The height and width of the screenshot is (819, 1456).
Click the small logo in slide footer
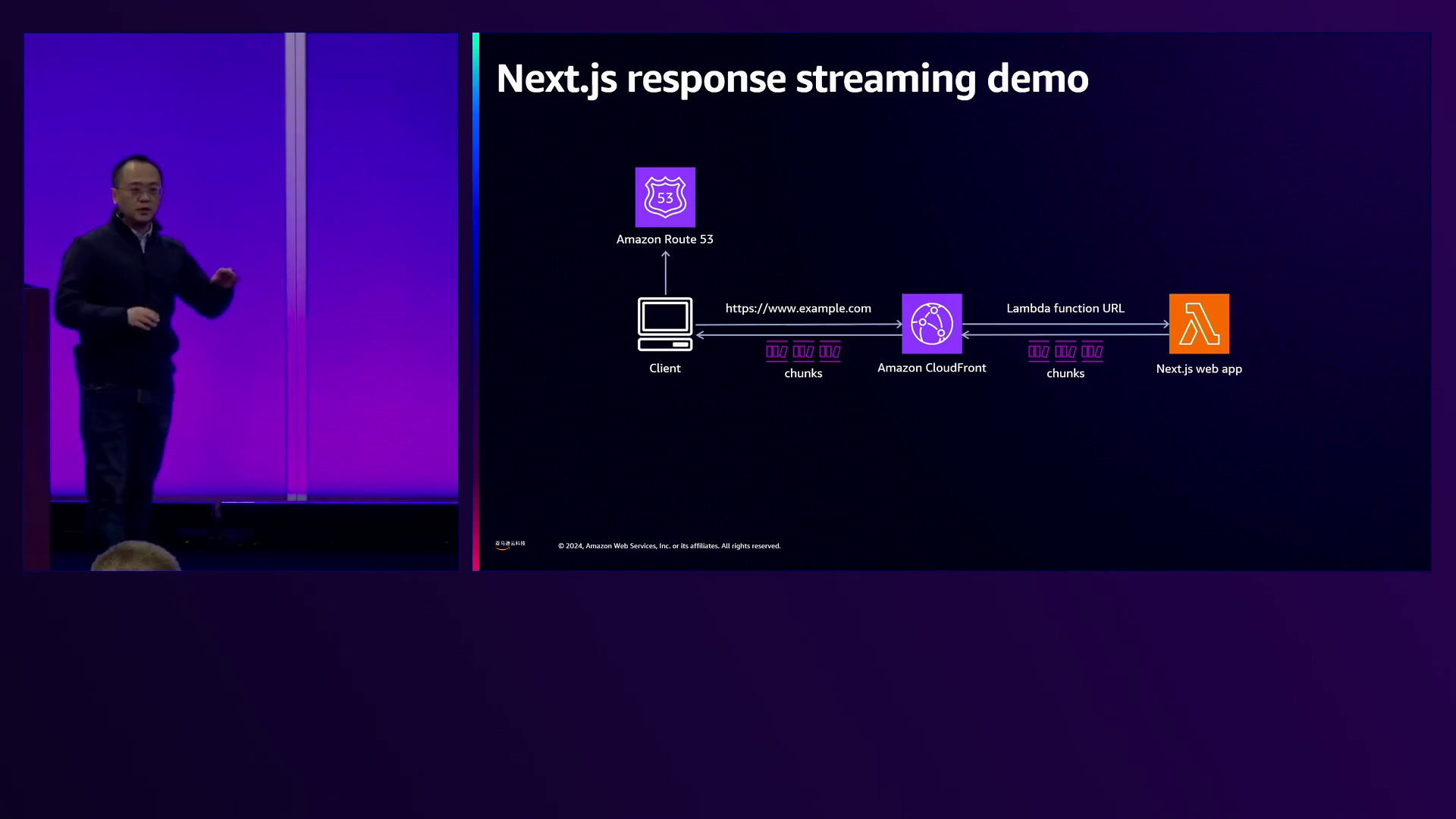click(x=510, y=544)
